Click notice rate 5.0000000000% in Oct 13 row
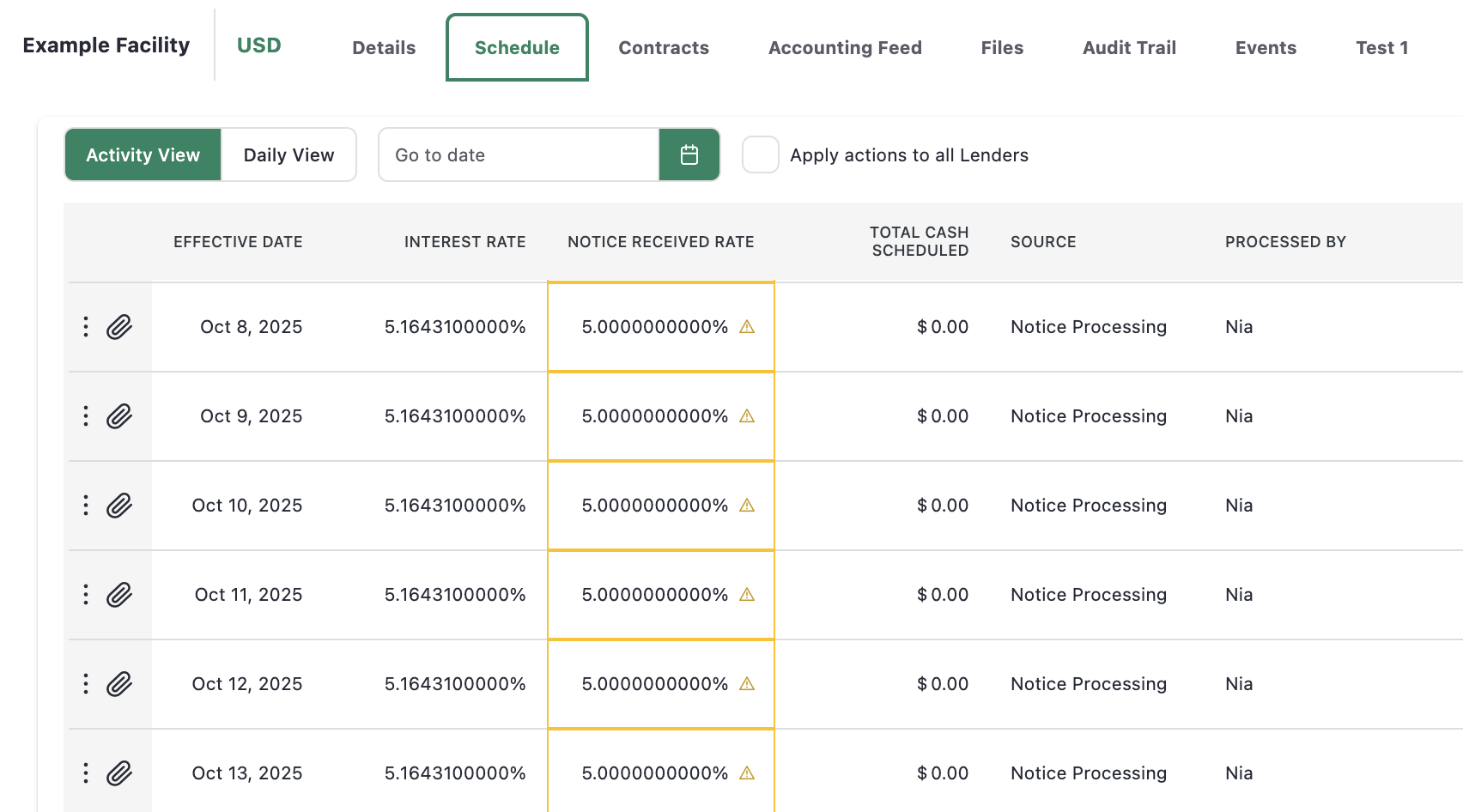 pyautogui.click(x=654, y=773)
